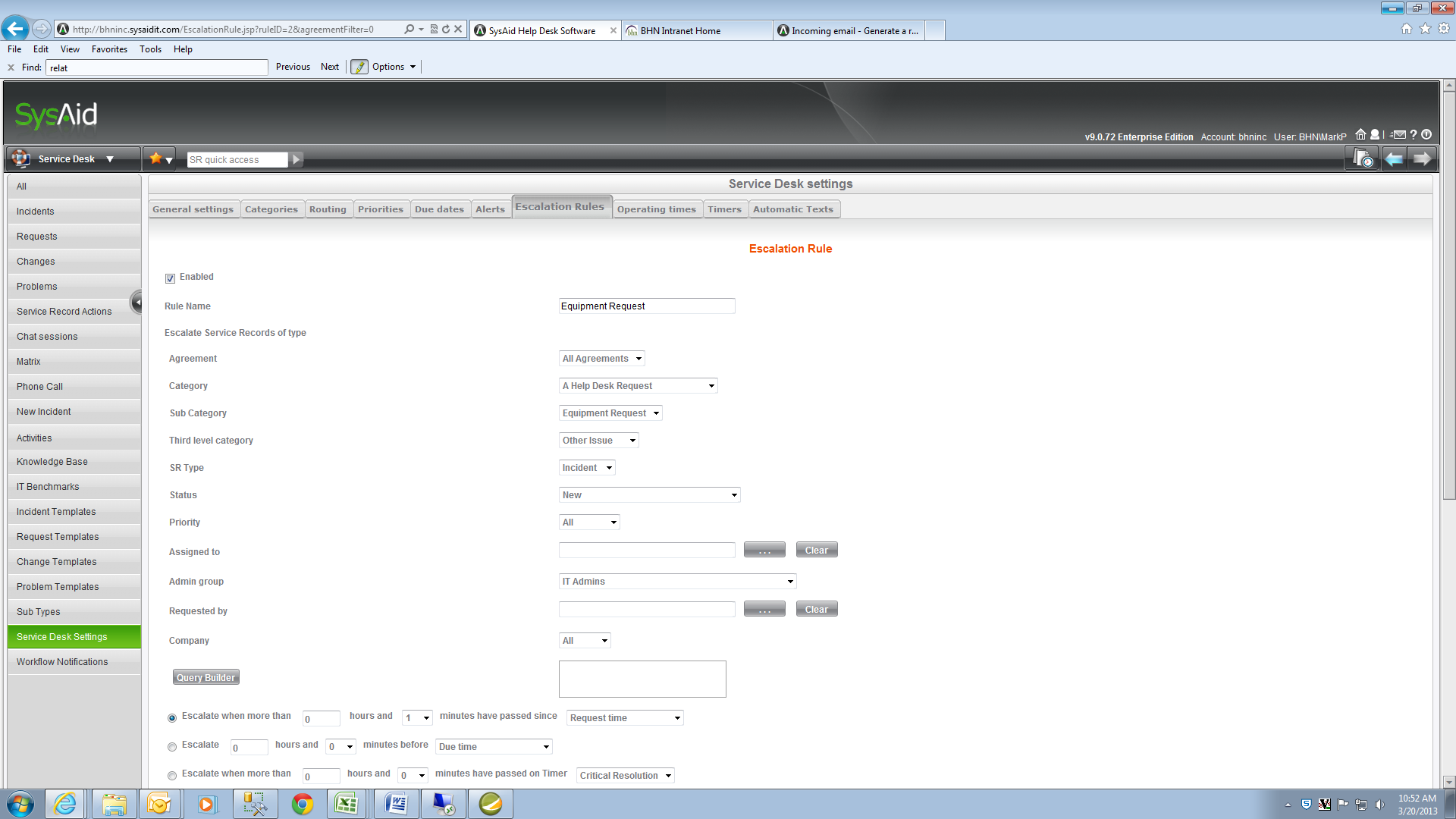Open the recent items history icon
This screenshot has height=819, width=1456.
coord(1363,158)
